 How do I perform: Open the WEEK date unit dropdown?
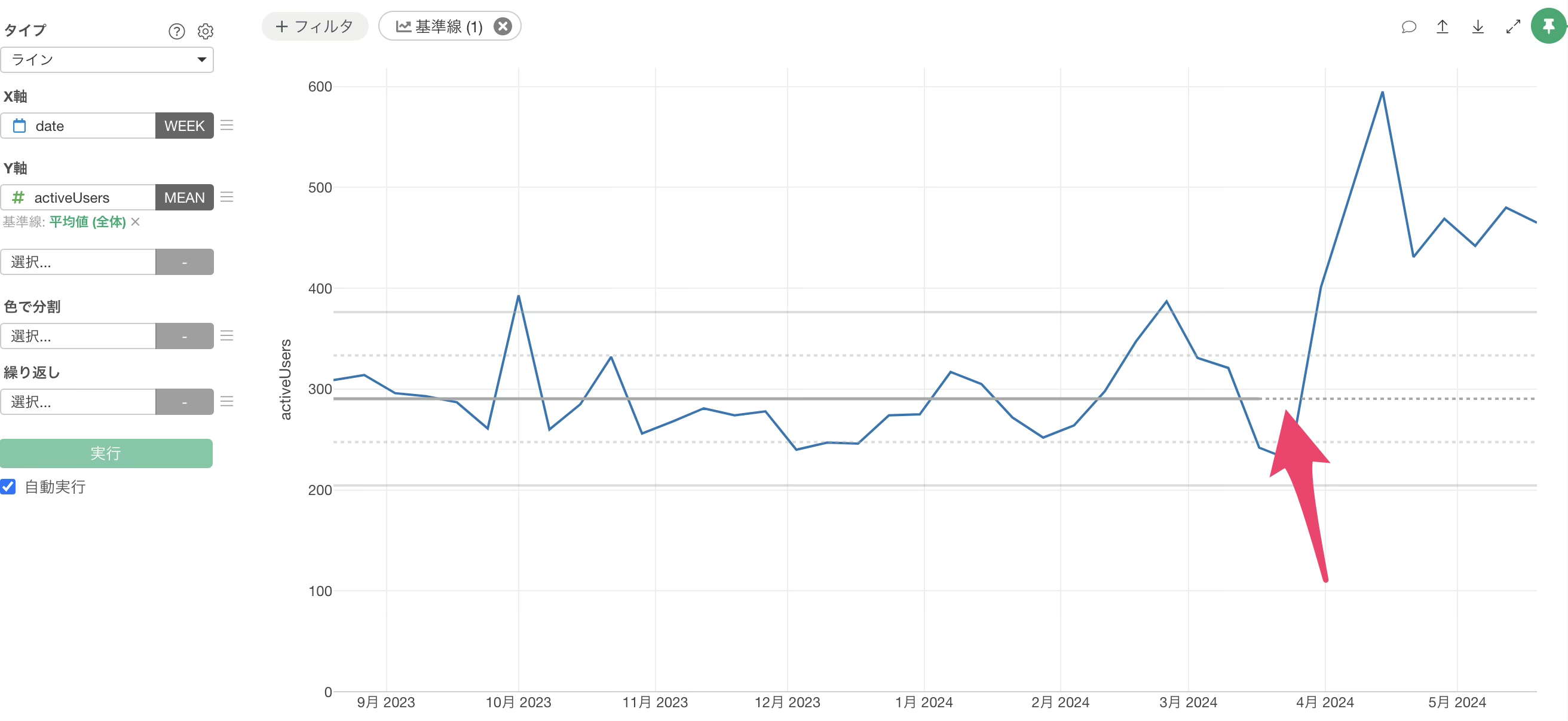click(185, 126)
